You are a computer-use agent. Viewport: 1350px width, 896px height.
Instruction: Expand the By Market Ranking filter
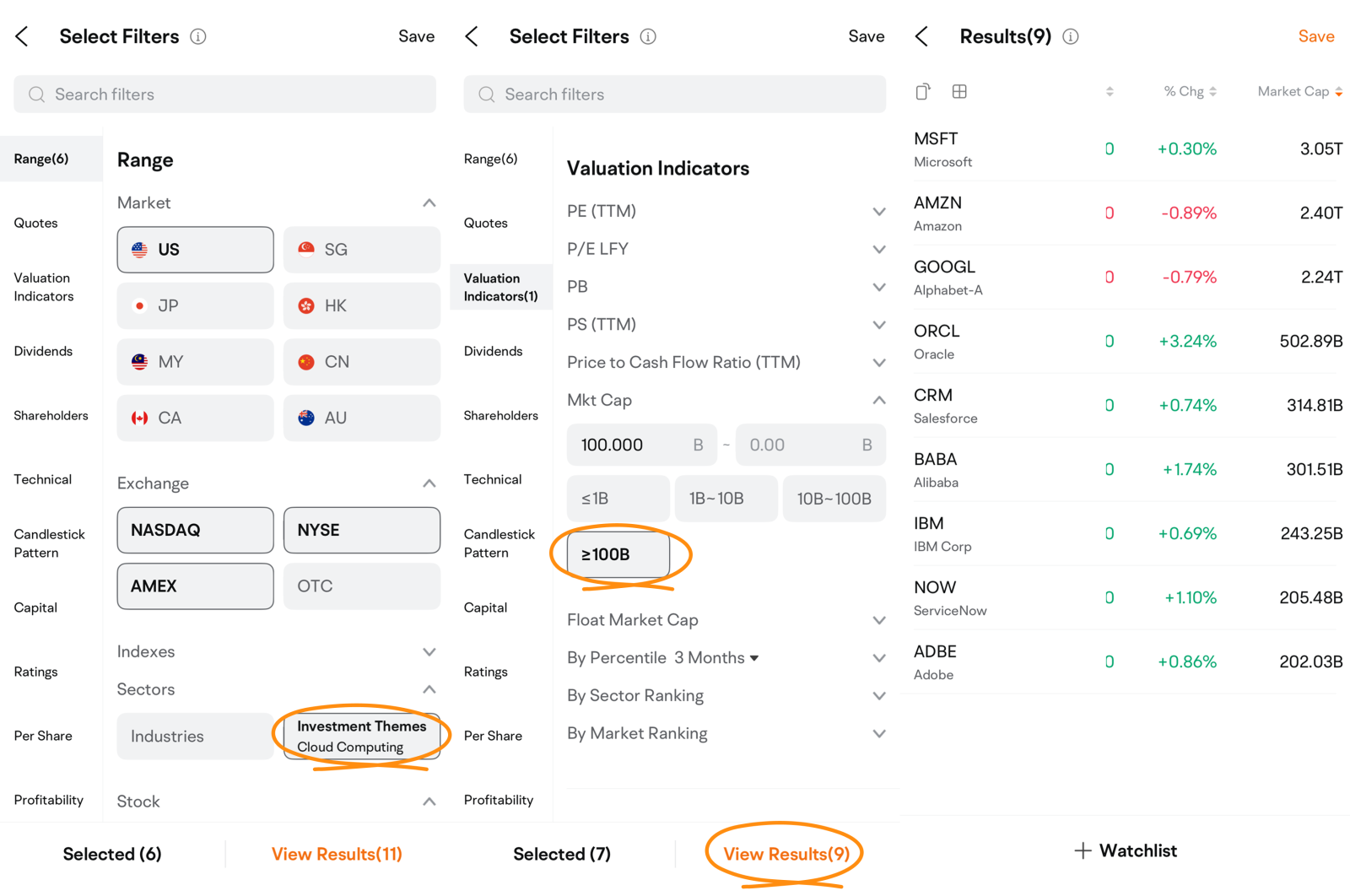click(879, 734)
